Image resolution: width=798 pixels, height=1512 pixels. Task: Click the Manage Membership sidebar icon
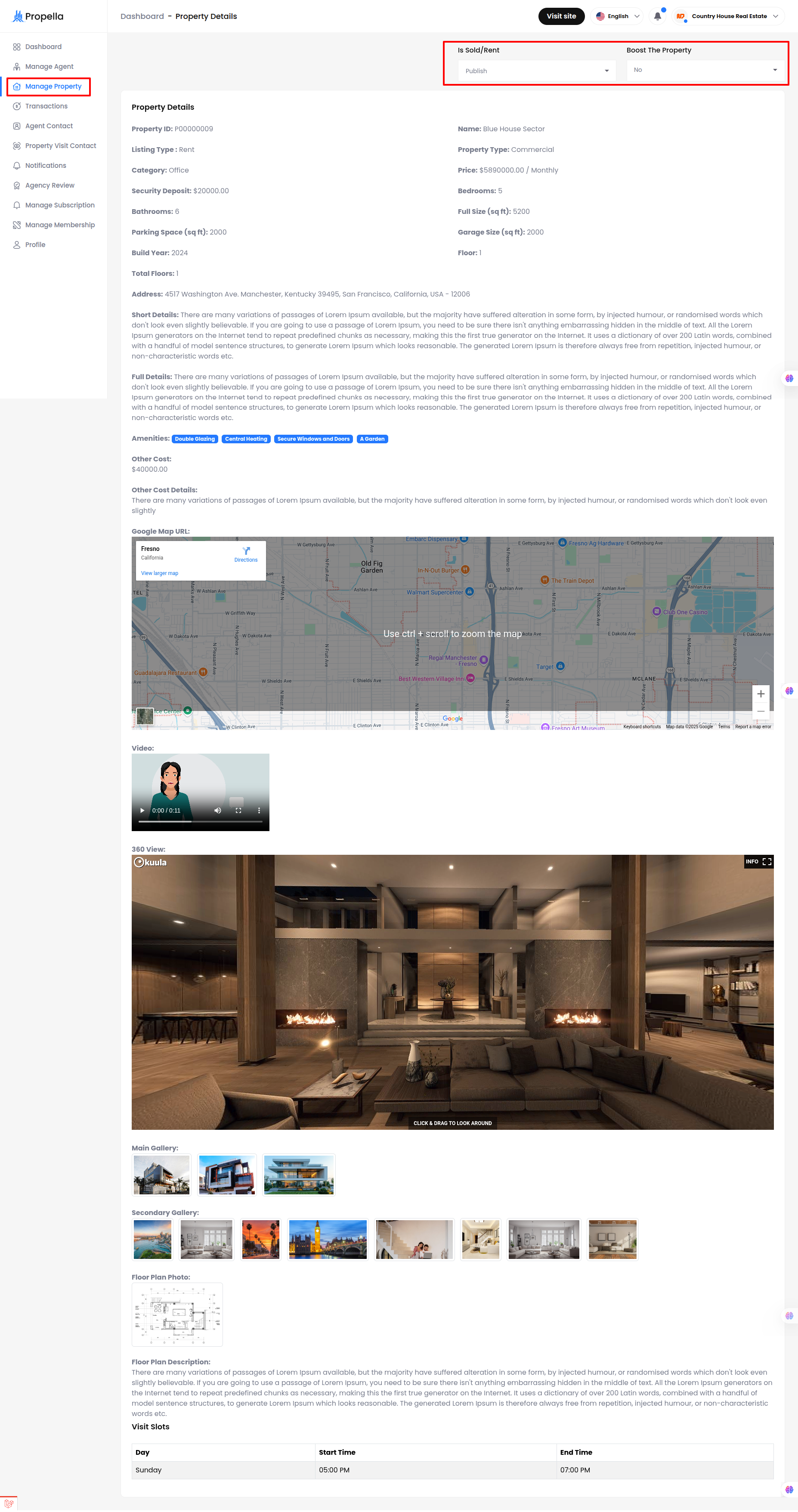coord(17,225)
